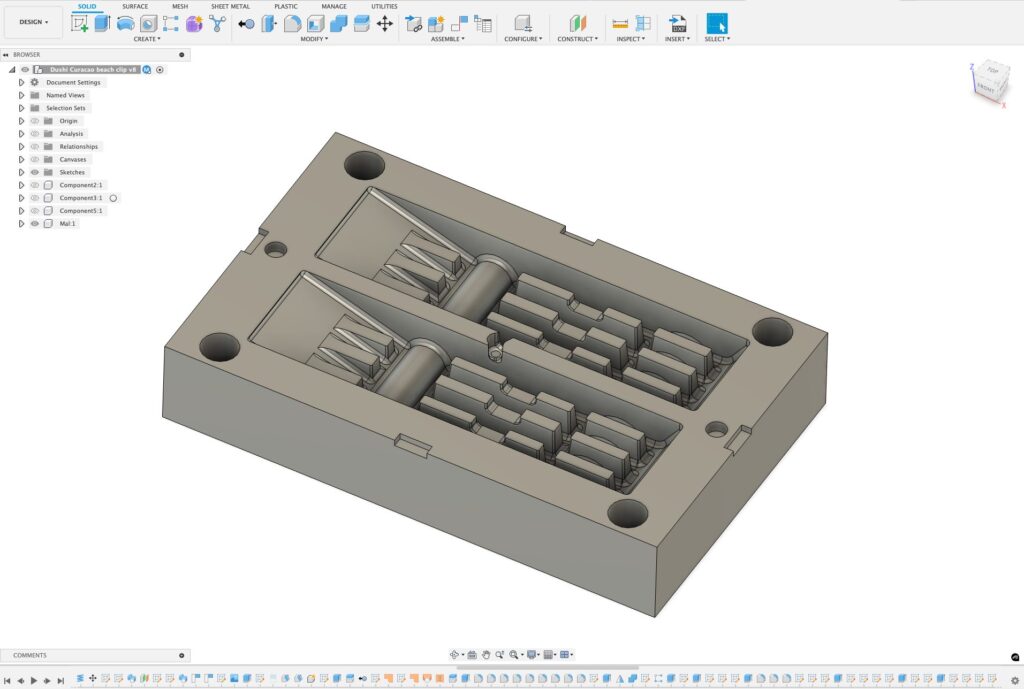
Task: Show Component5:1 via its eye icon
Action: click(x=35, y=211)
